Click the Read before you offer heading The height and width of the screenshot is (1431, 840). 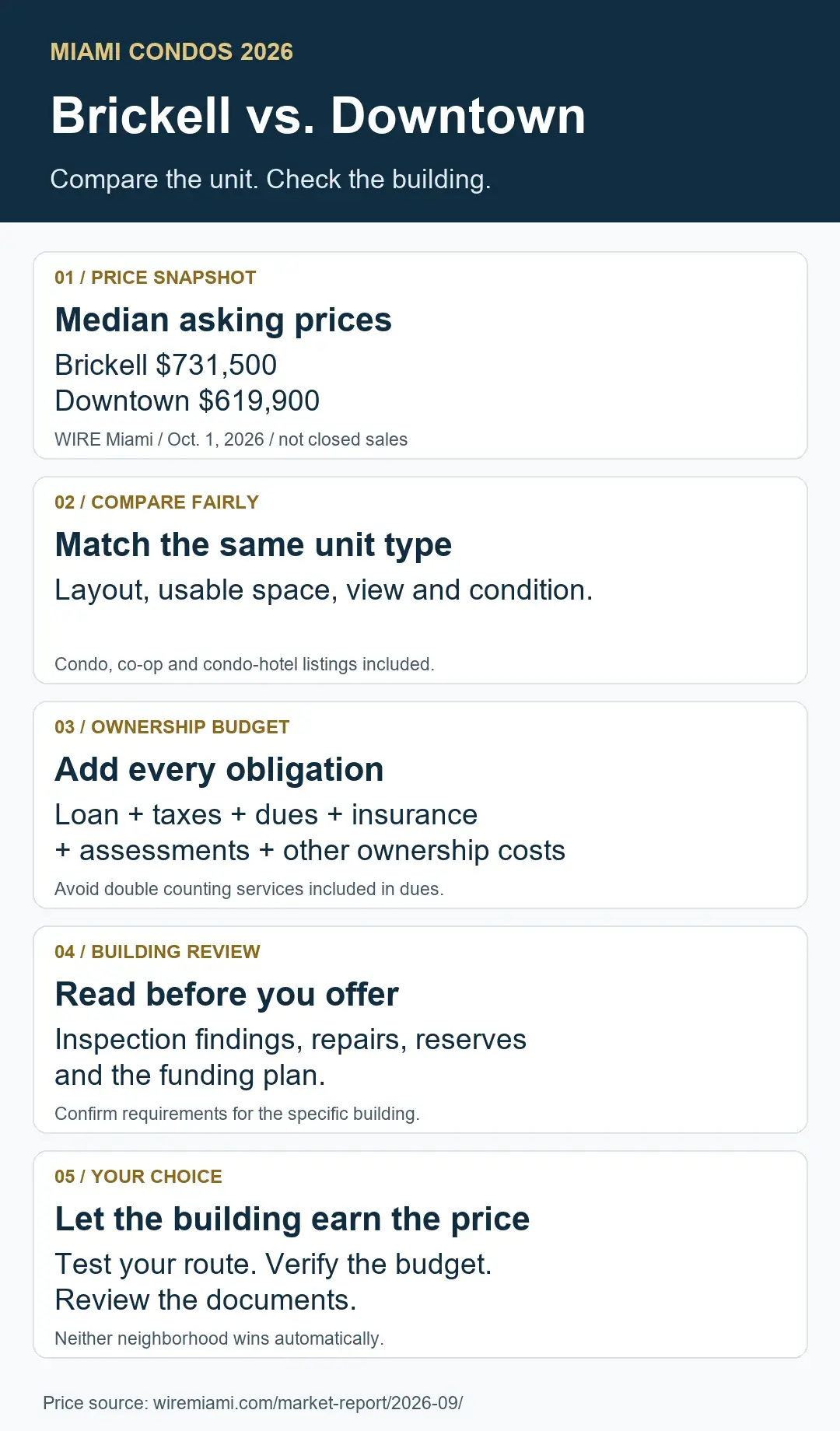click(x=226, y=994)
